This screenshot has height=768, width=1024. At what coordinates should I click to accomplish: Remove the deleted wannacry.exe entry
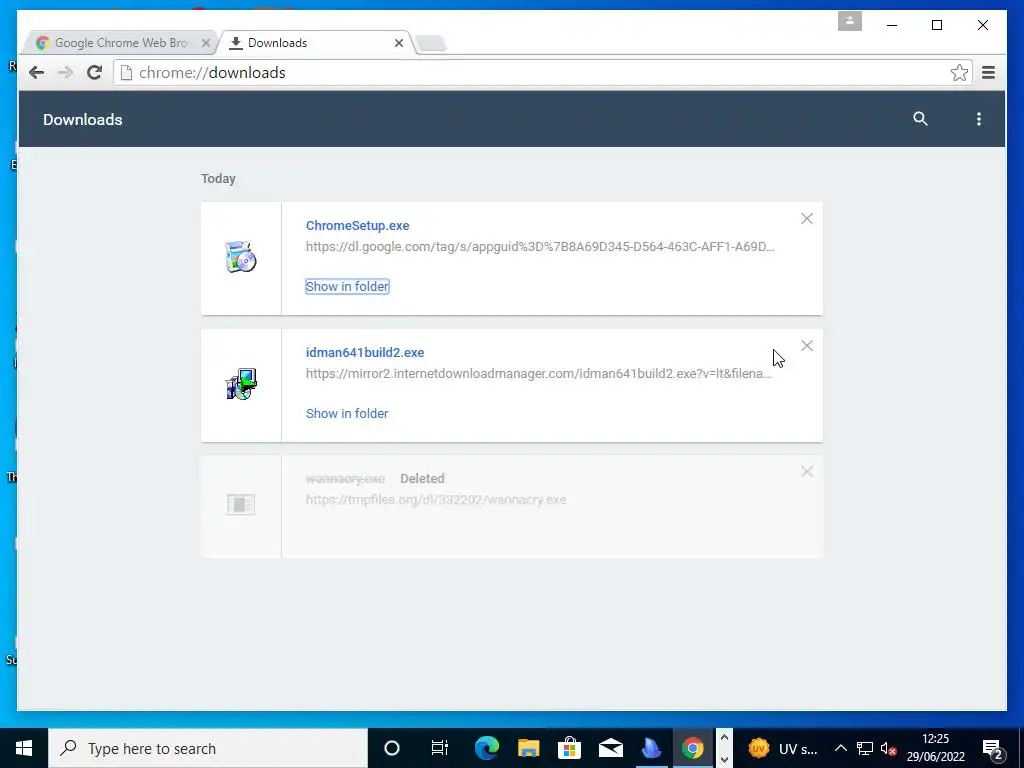tap(807, 472)
